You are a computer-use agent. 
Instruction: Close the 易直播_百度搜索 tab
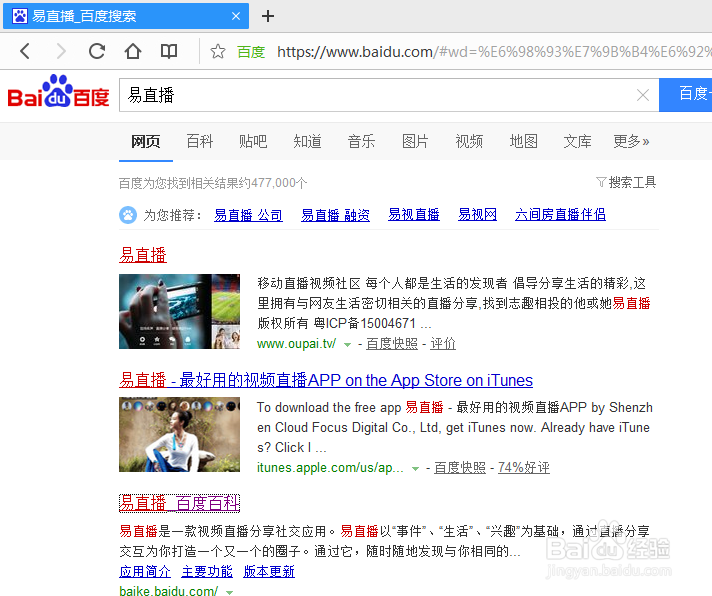tap(236, 16)
